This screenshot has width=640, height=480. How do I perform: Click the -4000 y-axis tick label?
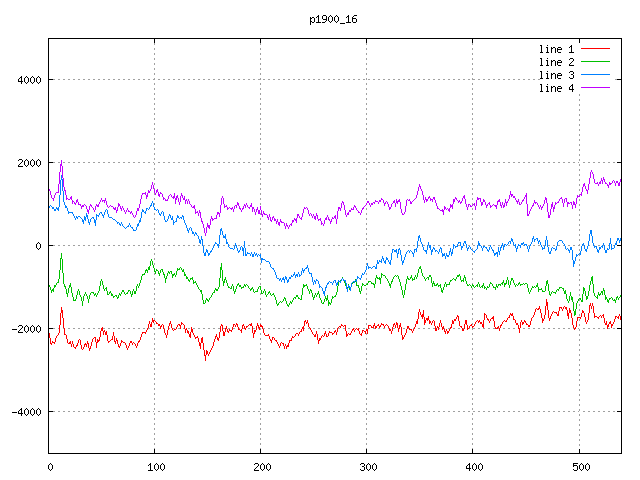click(25, 412)
